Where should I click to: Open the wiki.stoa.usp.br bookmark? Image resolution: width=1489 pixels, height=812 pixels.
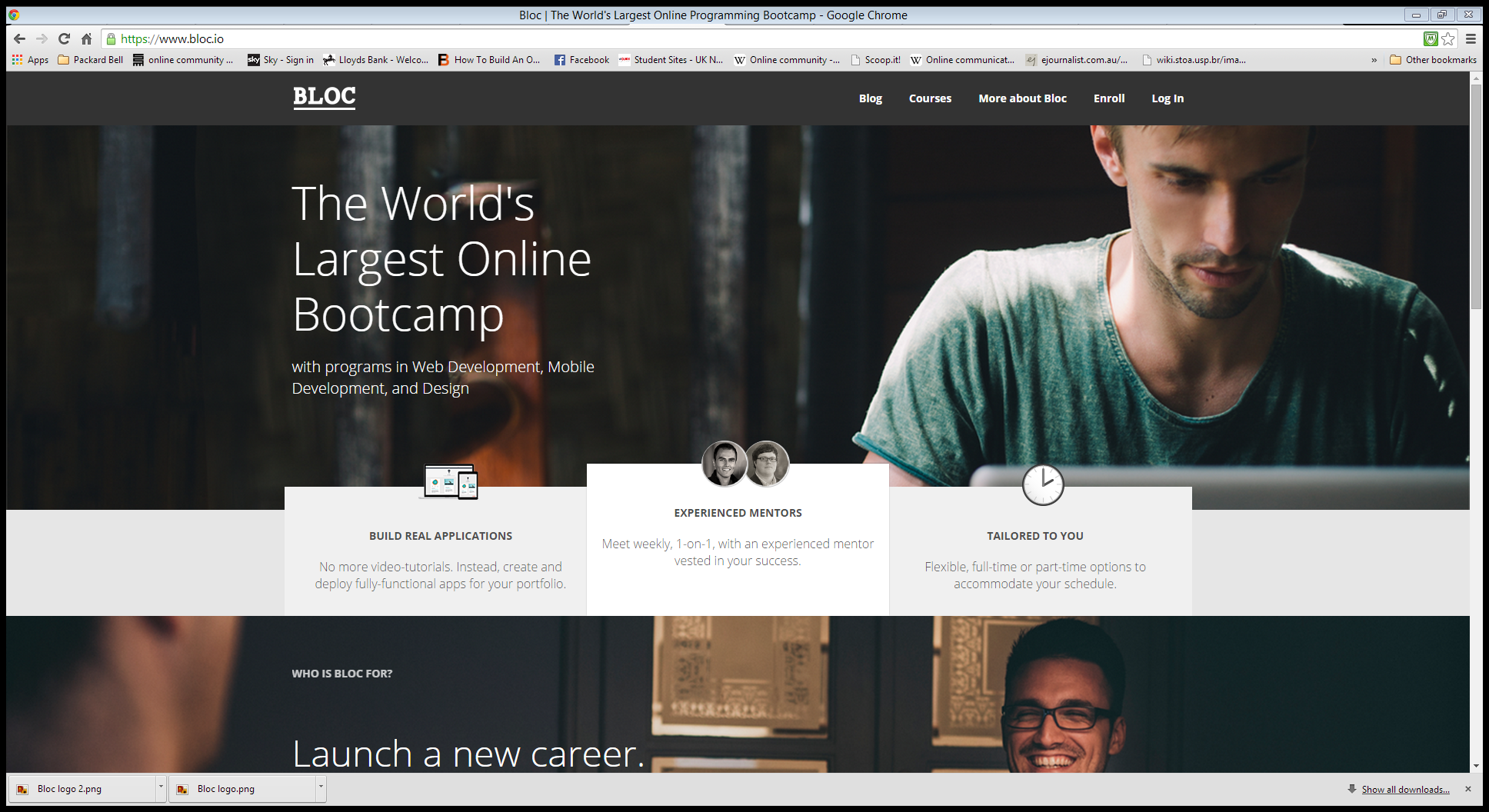[1194, 59]
